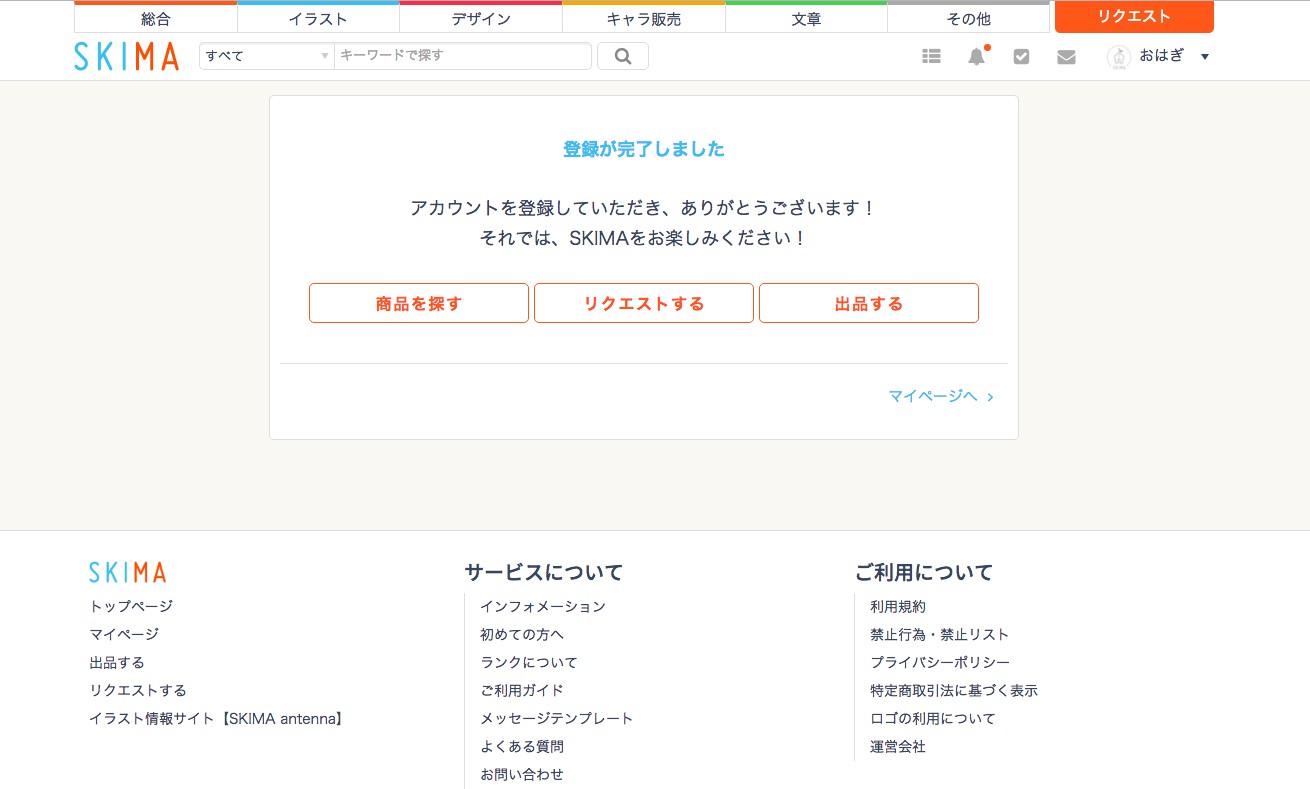Open the footer 出品する link
The width and height of the screenshot is (1310, 789).
(x=117, y=662)
